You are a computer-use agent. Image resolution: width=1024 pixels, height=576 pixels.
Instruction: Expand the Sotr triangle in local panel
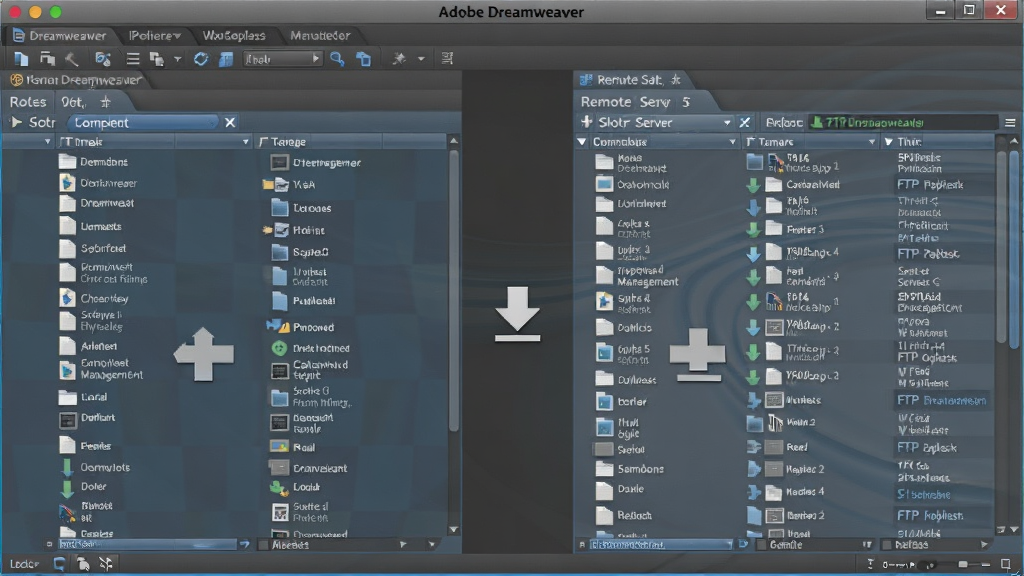[x=16, y=122]
